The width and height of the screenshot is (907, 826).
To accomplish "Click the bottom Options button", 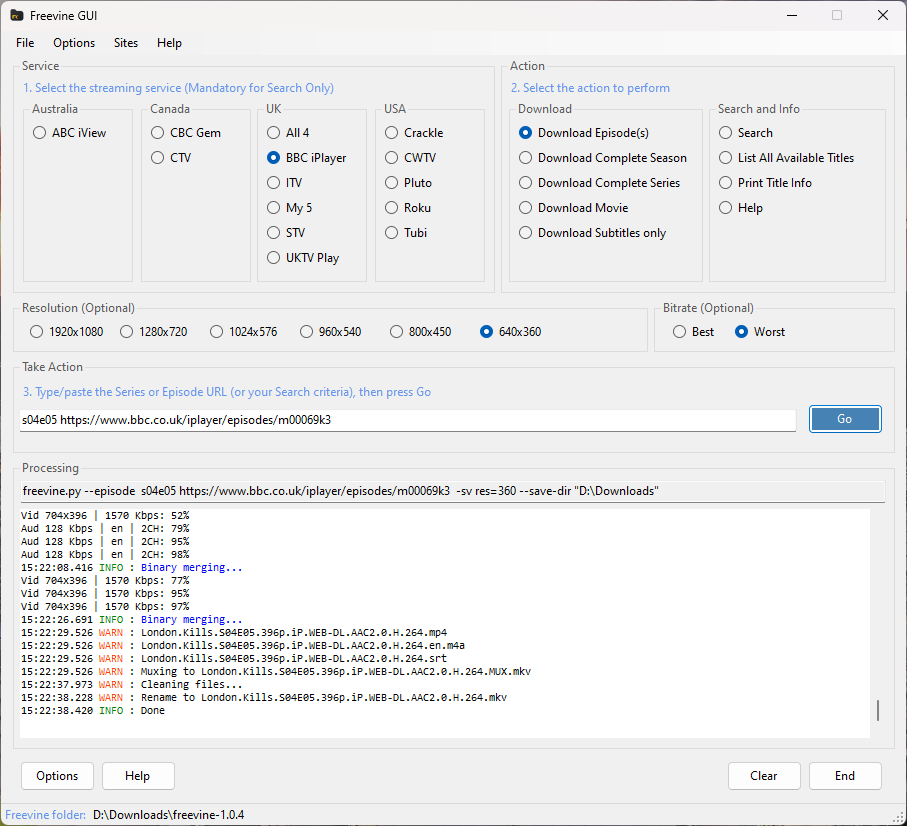I will [x=57, y=776].
